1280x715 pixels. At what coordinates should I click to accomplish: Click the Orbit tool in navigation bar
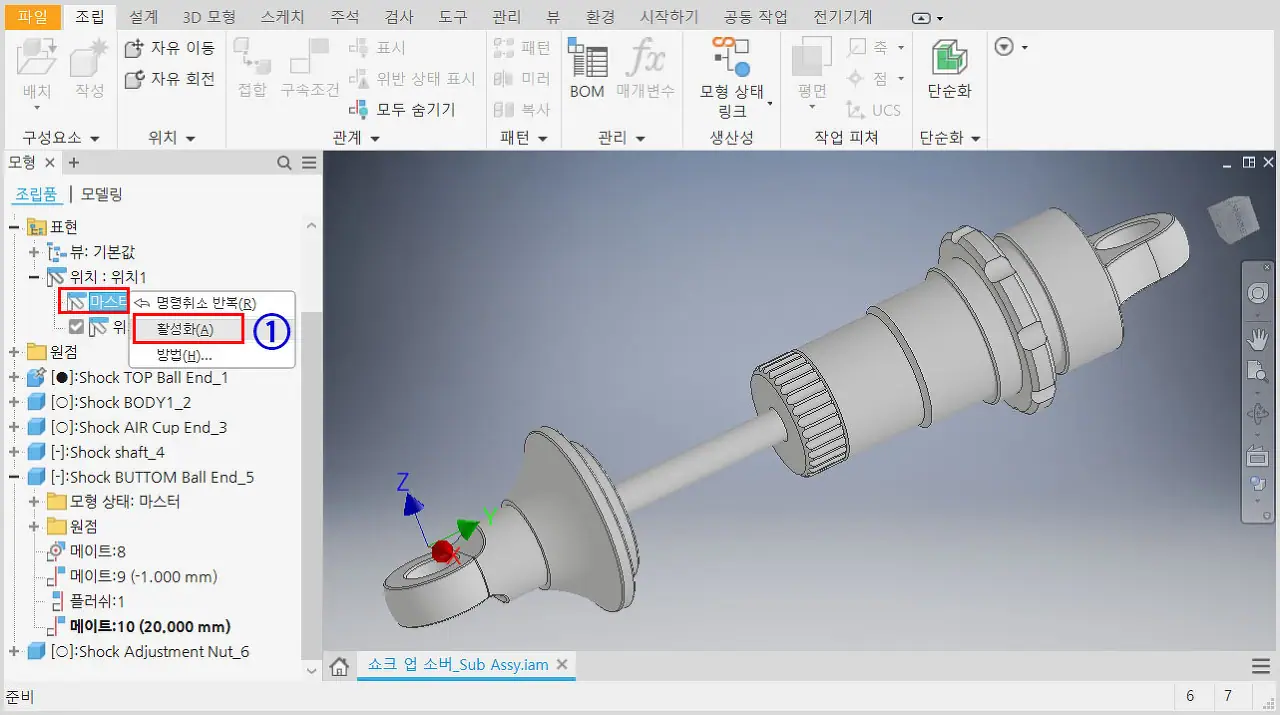(1257, 413)
